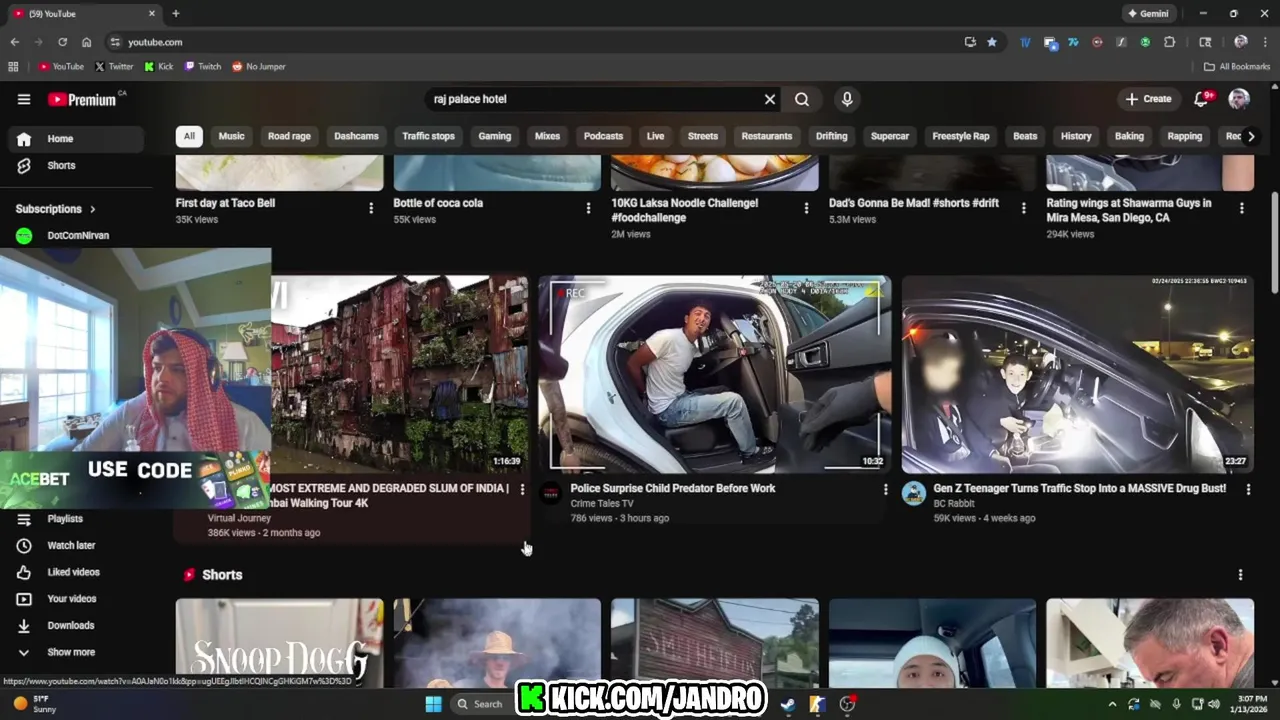Click the magnifier search button

[802, 99]
